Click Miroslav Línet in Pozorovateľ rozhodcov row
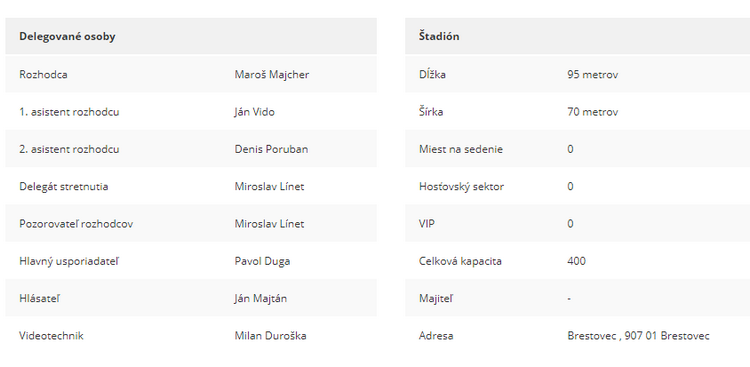The image size is (750, 367). click(x=269, y=224)
